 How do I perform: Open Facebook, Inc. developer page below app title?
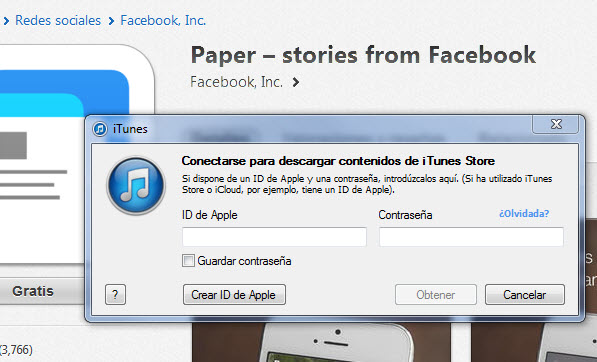click(236, 82)
